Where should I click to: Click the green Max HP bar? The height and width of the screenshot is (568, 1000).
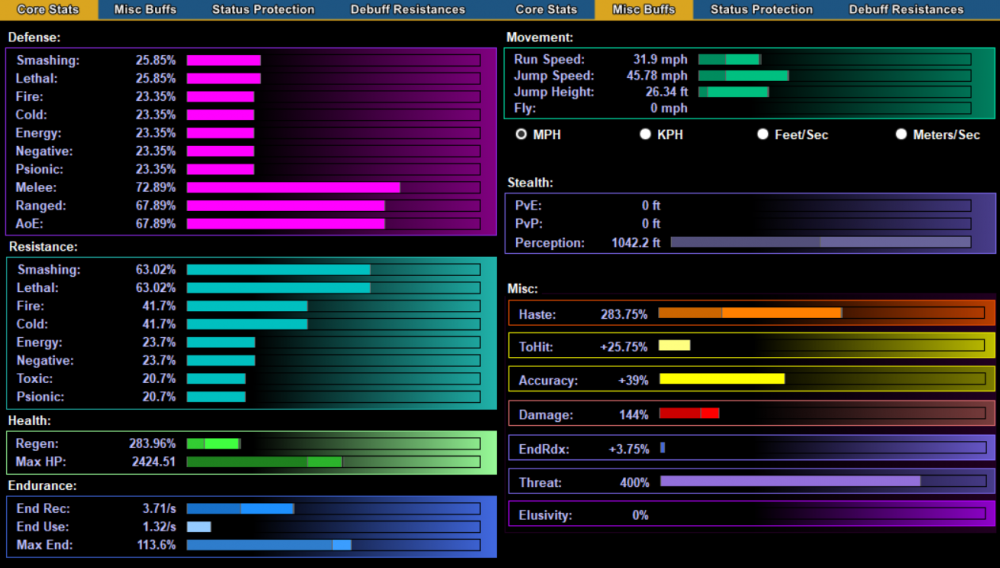(333, 462)
